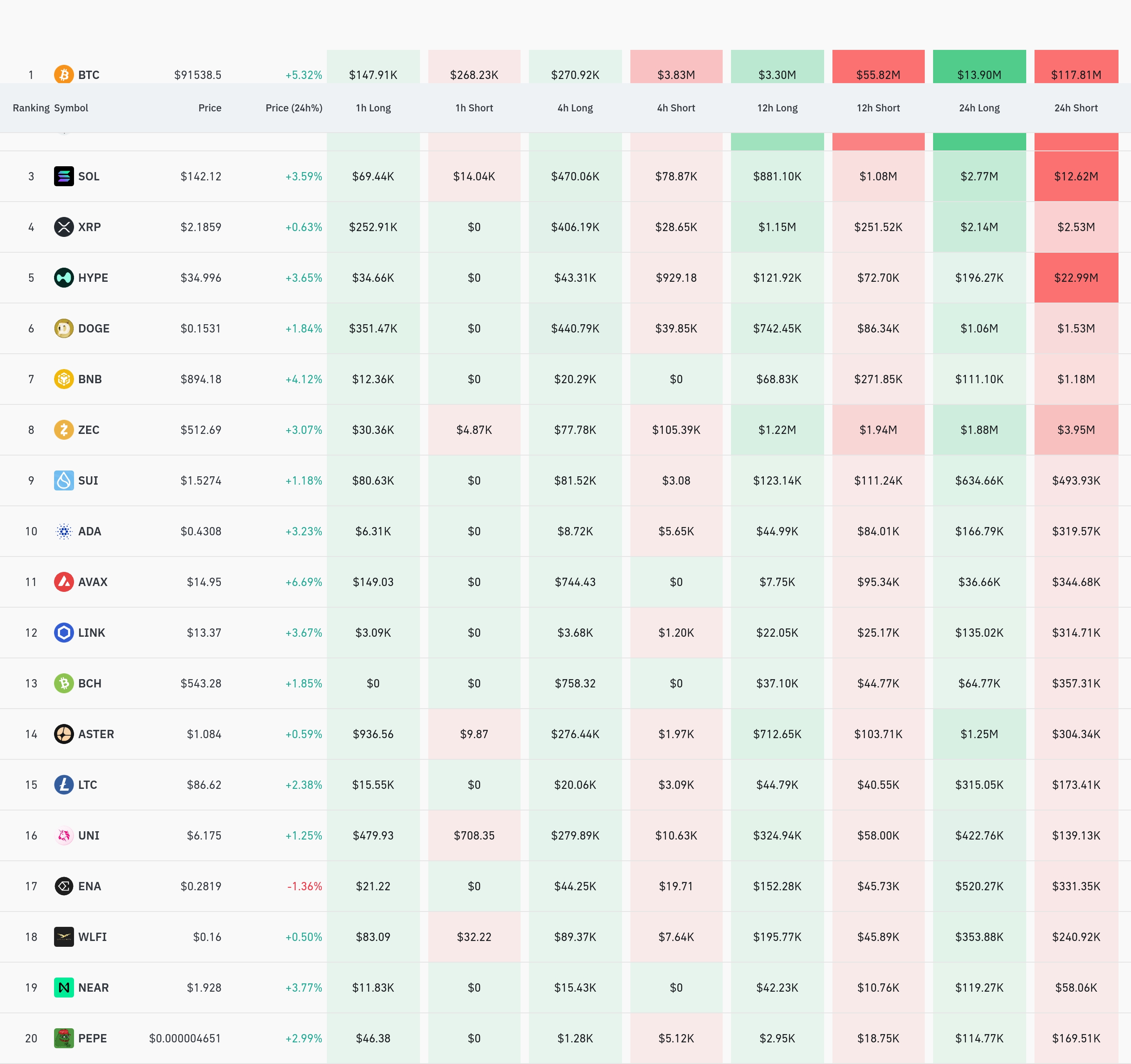Open the NEAR symbol link
This screenshot has height=1064, width=1131.
(93, 988)
